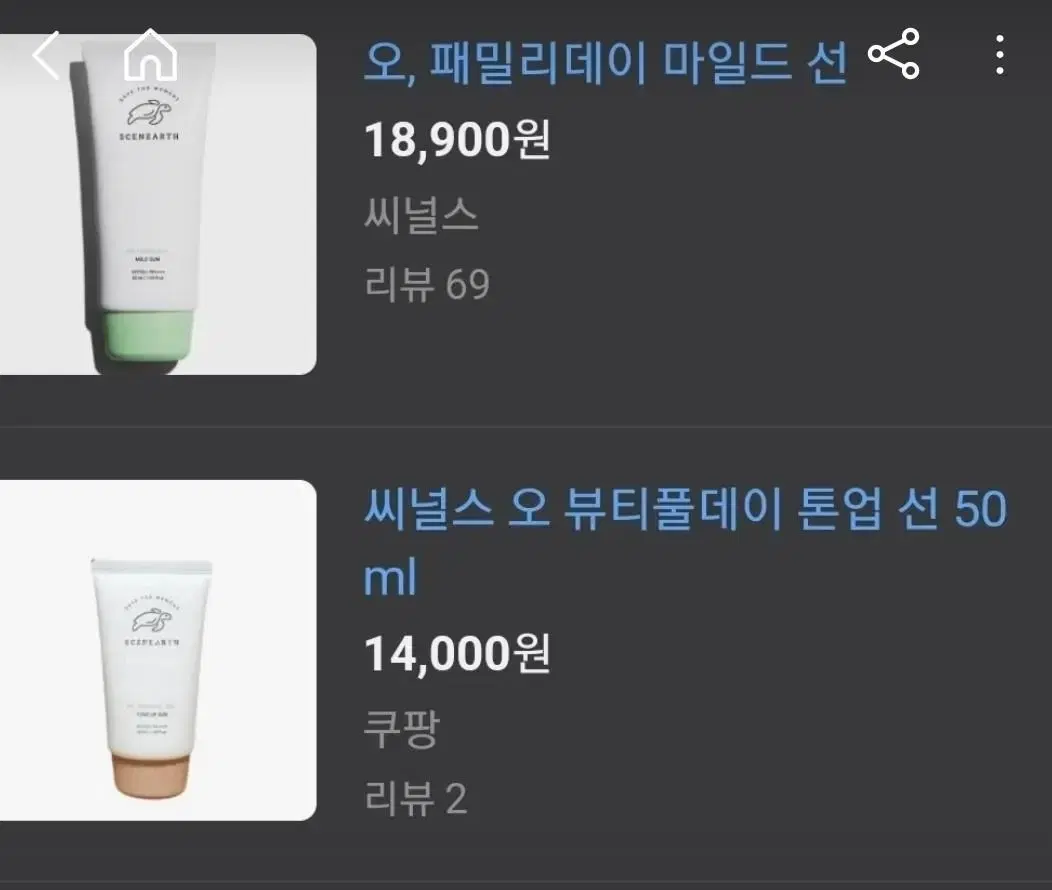Click the 18,900원 price

point(457,140)
